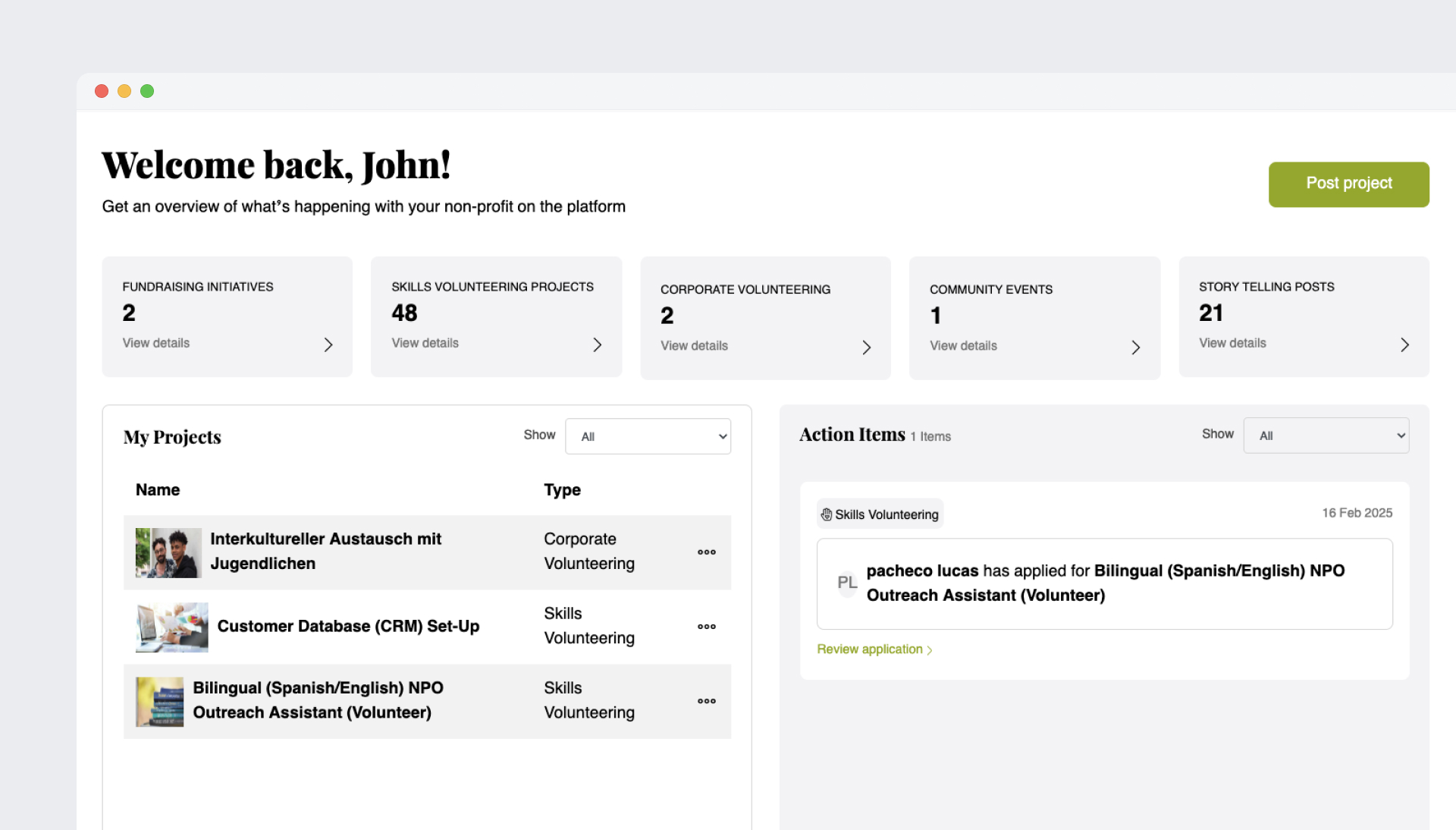Click the Corporate Volunteering card chevron
The image size is (1456, 830).
866,347
